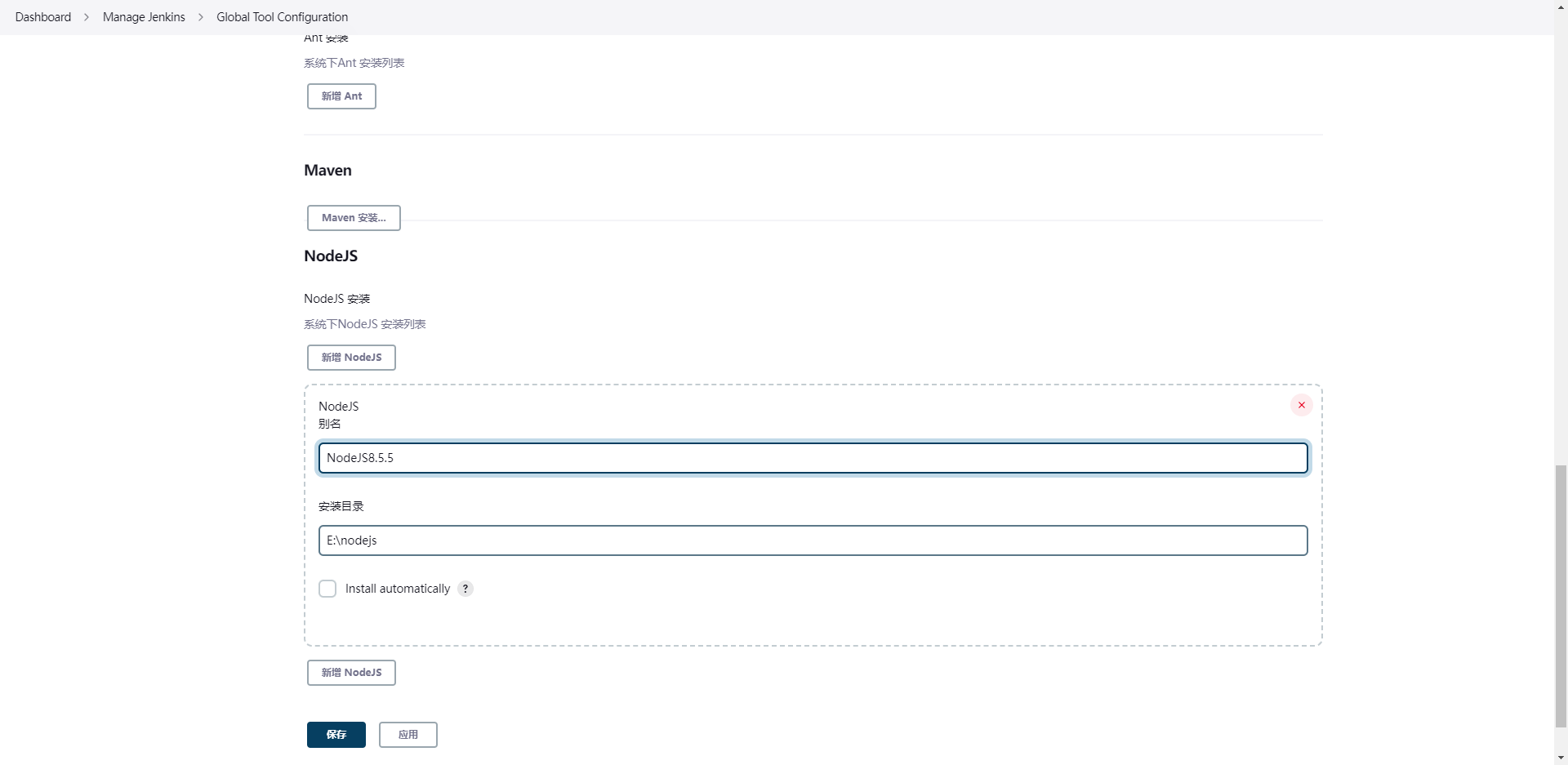Delete the NodeJS installation entry
This screenshot has width=1568, height=765.
1301,405
